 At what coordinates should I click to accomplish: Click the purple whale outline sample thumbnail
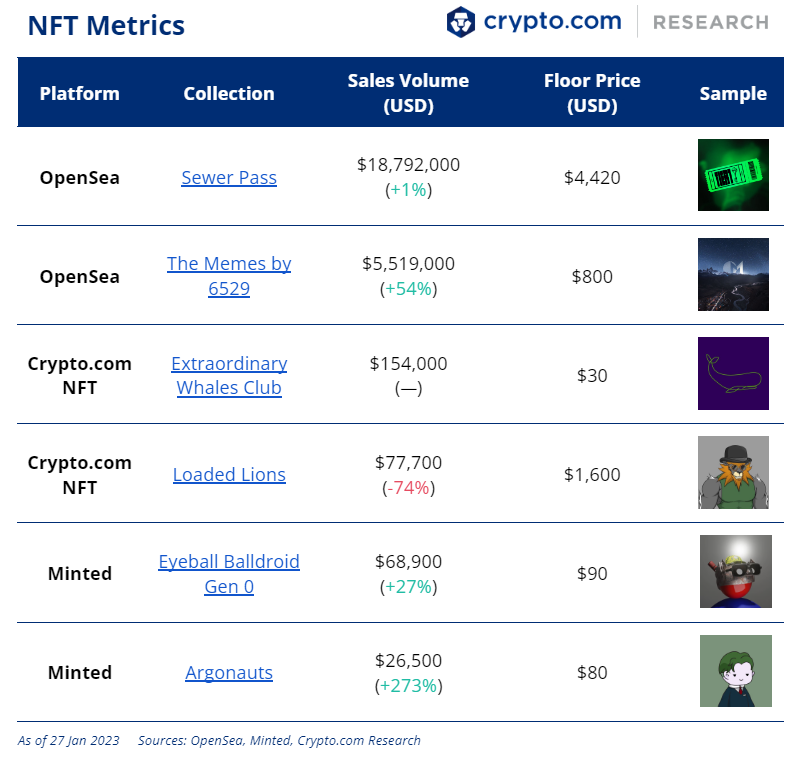(733, 373)
